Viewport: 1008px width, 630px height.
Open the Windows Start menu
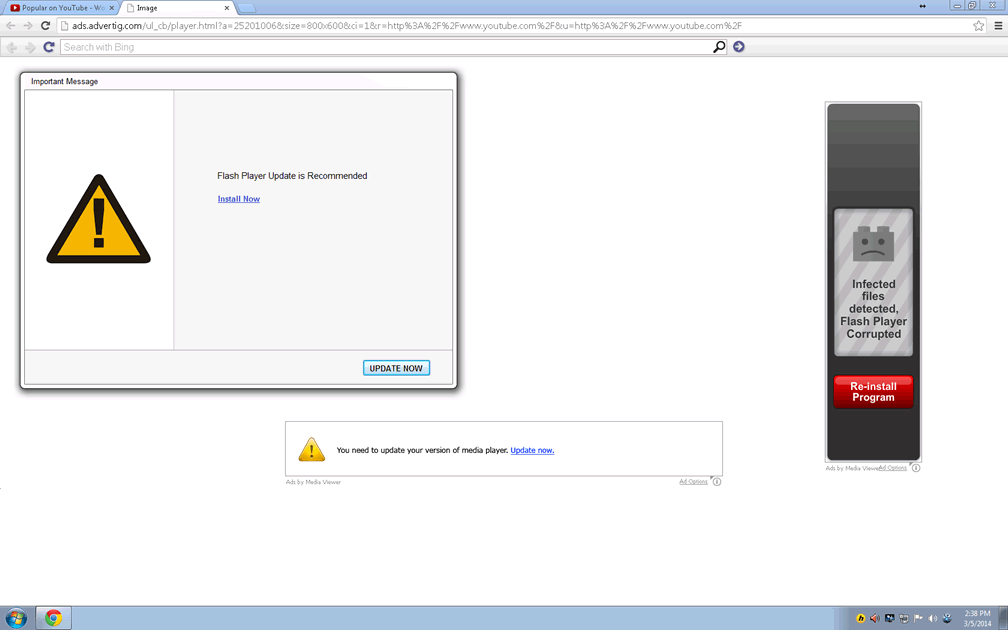pos(16,618)
